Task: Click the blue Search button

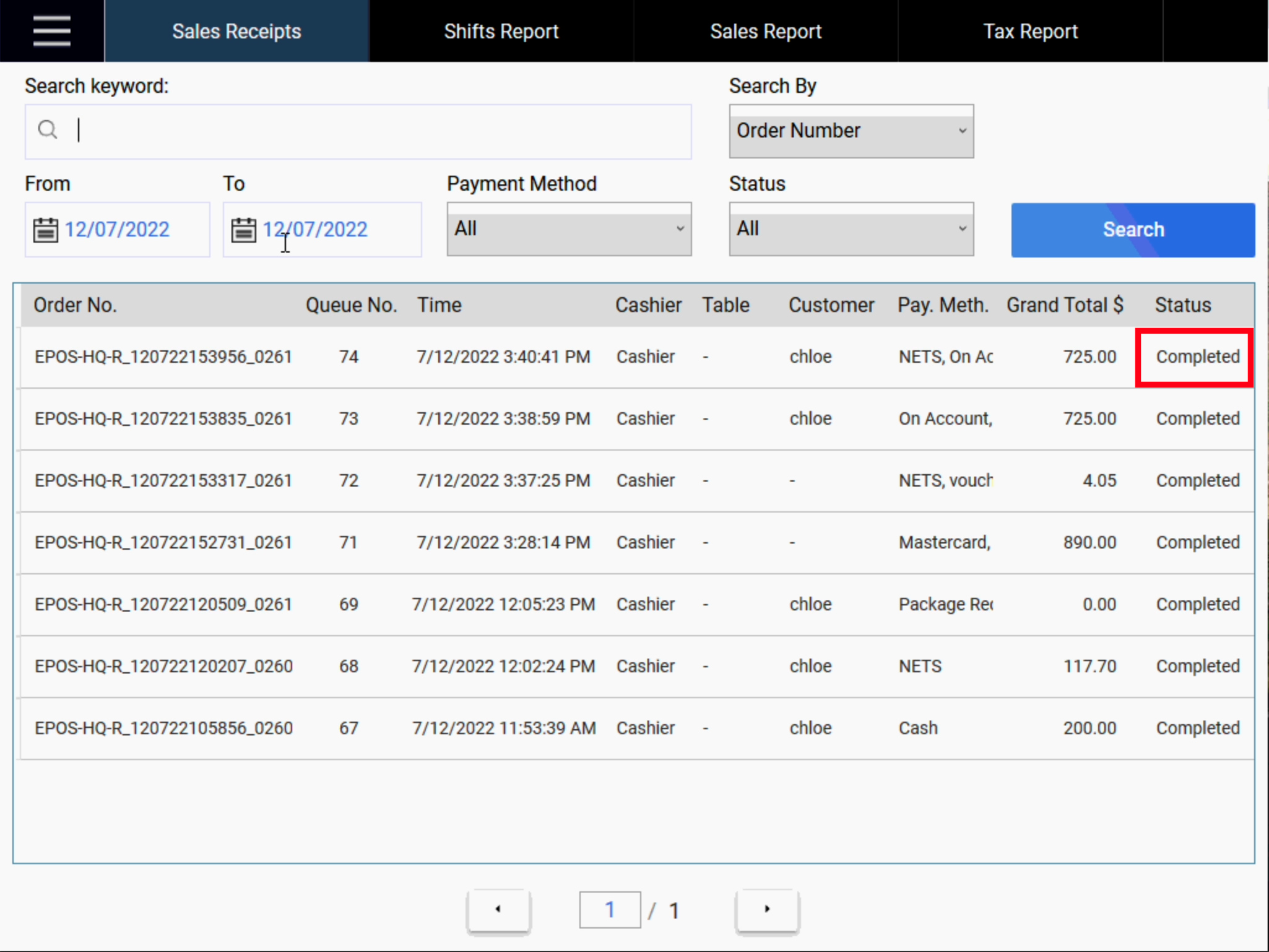Action: [1133, 230]
